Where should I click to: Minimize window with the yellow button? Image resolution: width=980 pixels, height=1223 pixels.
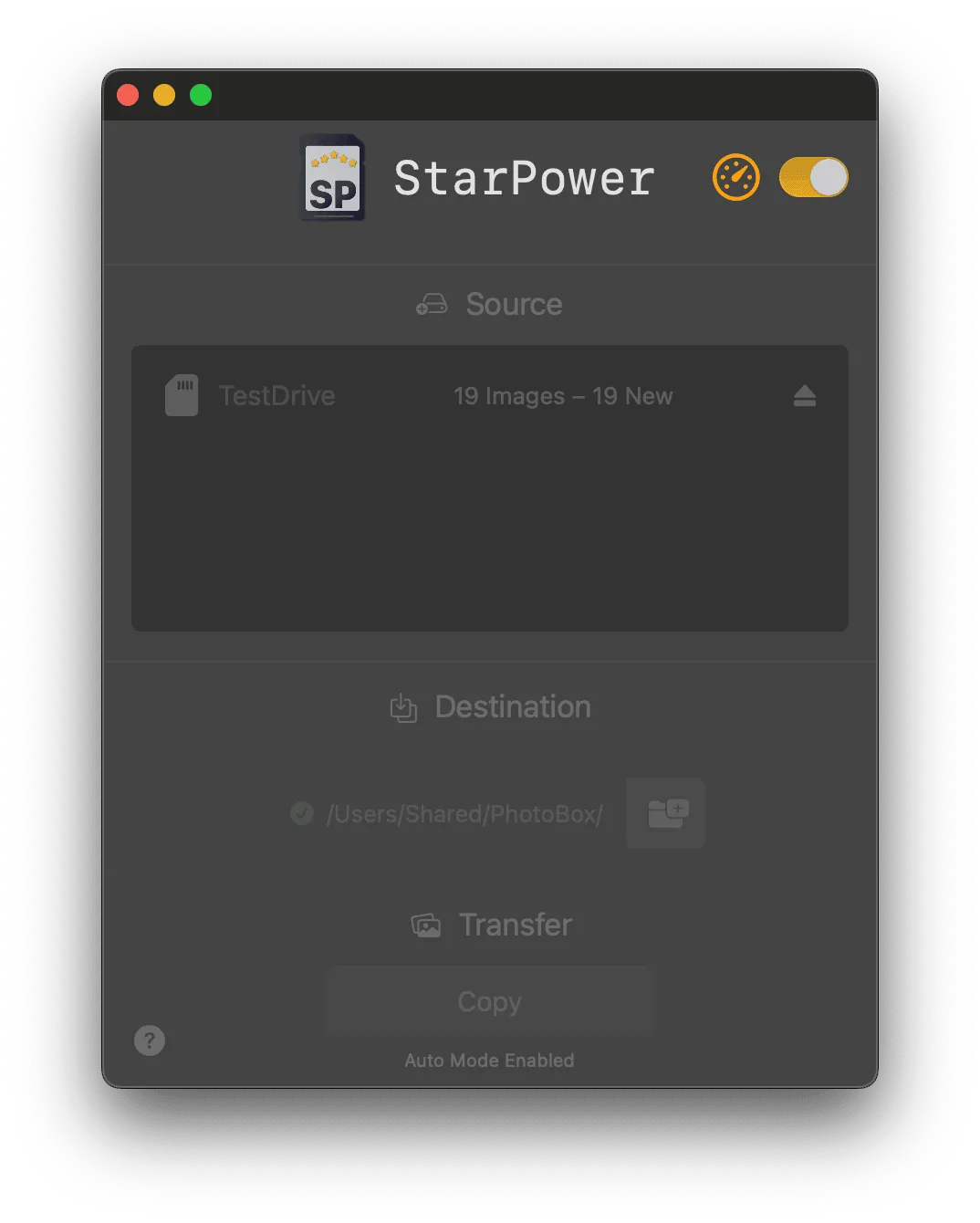click(x=164, y=95)
